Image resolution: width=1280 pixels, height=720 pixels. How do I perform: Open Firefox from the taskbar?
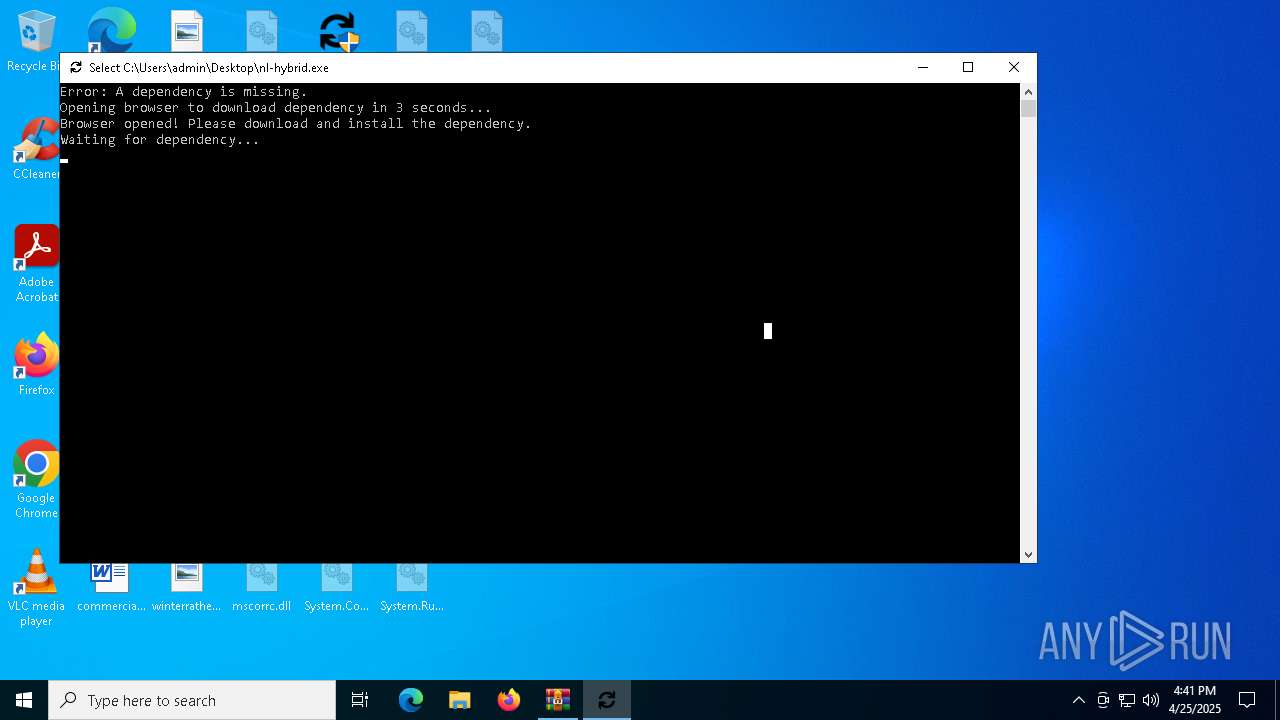509,700
